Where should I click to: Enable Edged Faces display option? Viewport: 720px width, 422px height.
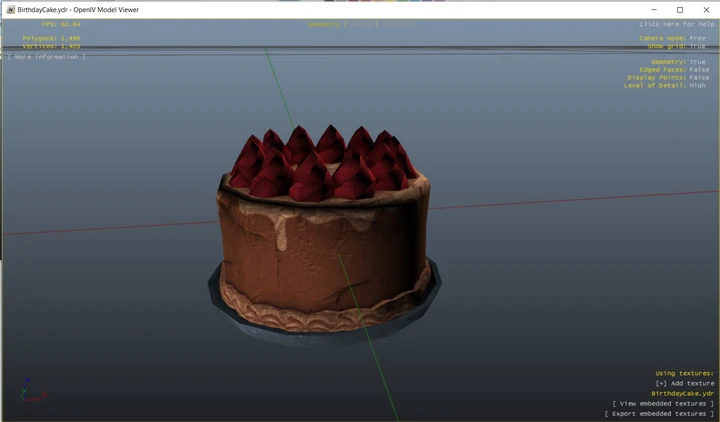(x=674, y=70)
